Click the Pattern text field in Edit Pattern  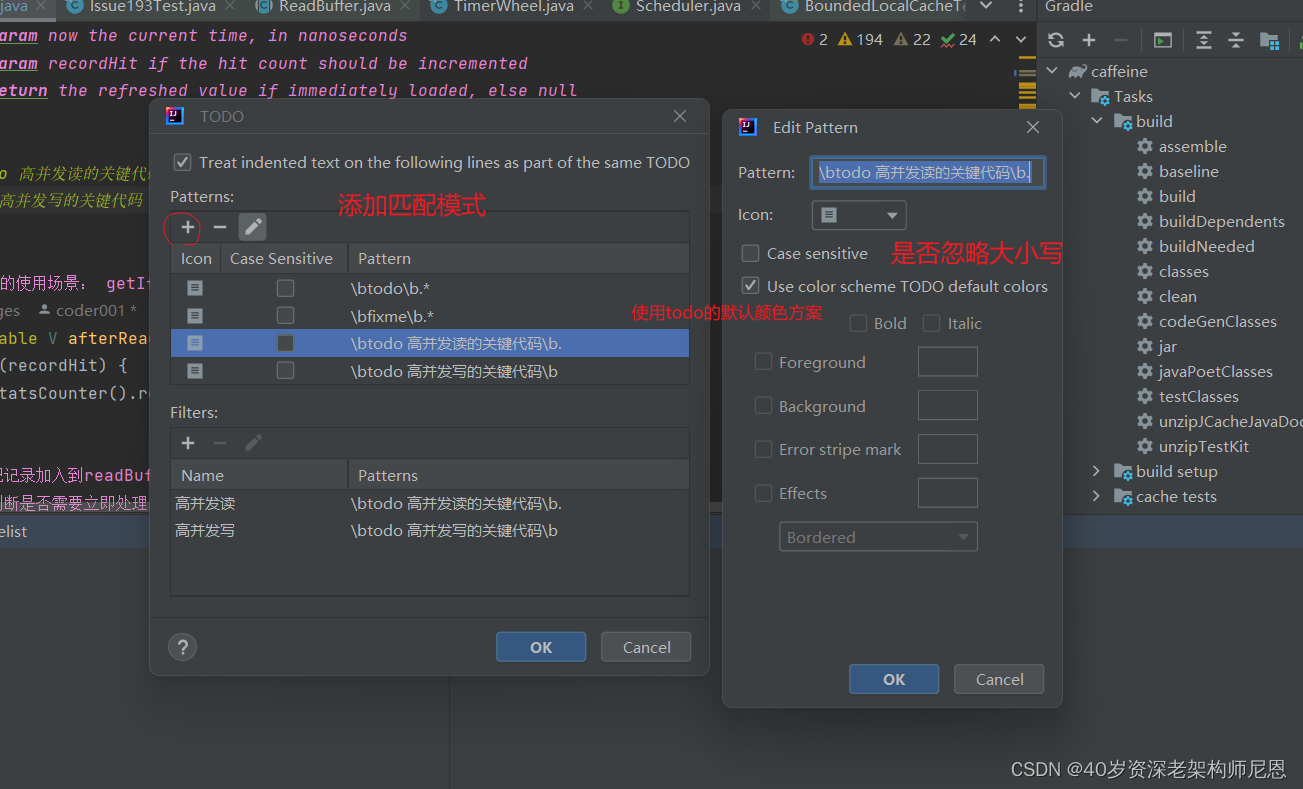(928, 172)
